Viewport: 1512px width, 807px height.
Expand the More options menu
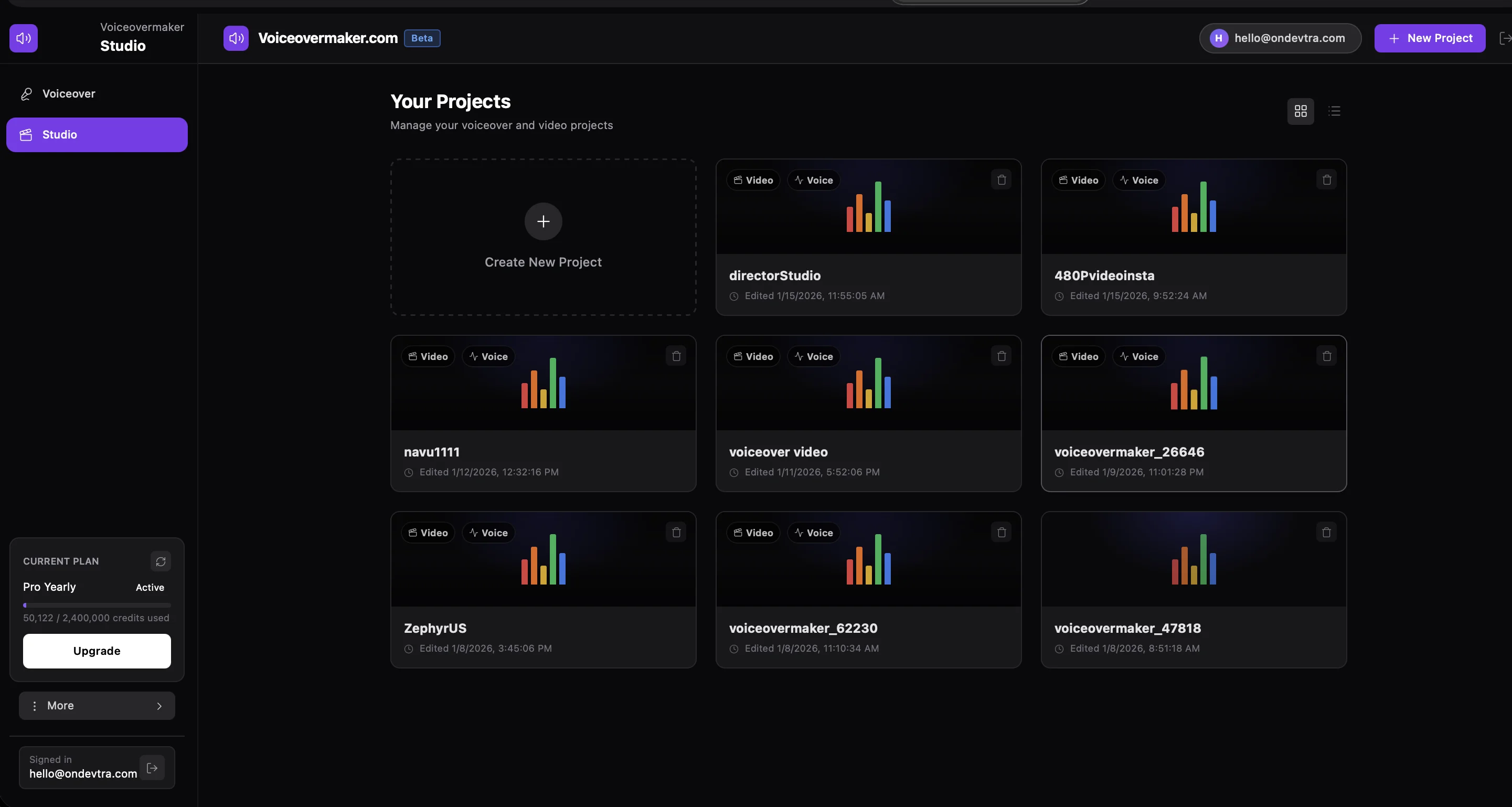pos(96,705)
